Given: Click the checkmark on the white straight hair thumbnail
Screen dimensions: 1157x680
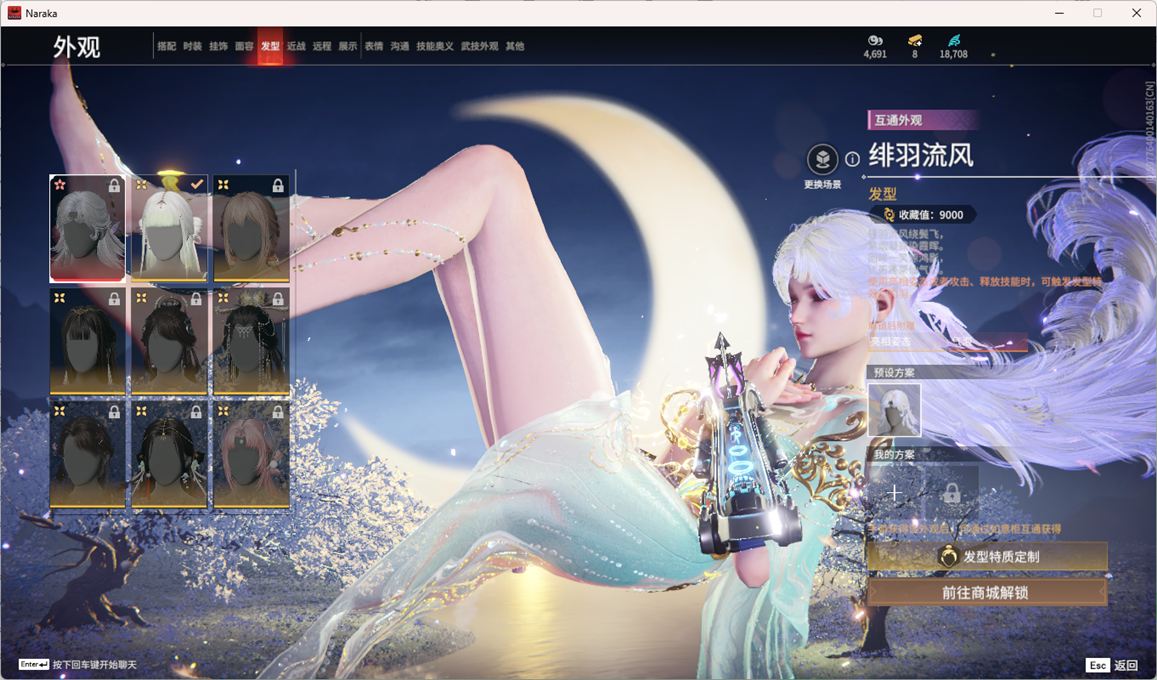Looking at the screenshot, I should pos(196,184).
